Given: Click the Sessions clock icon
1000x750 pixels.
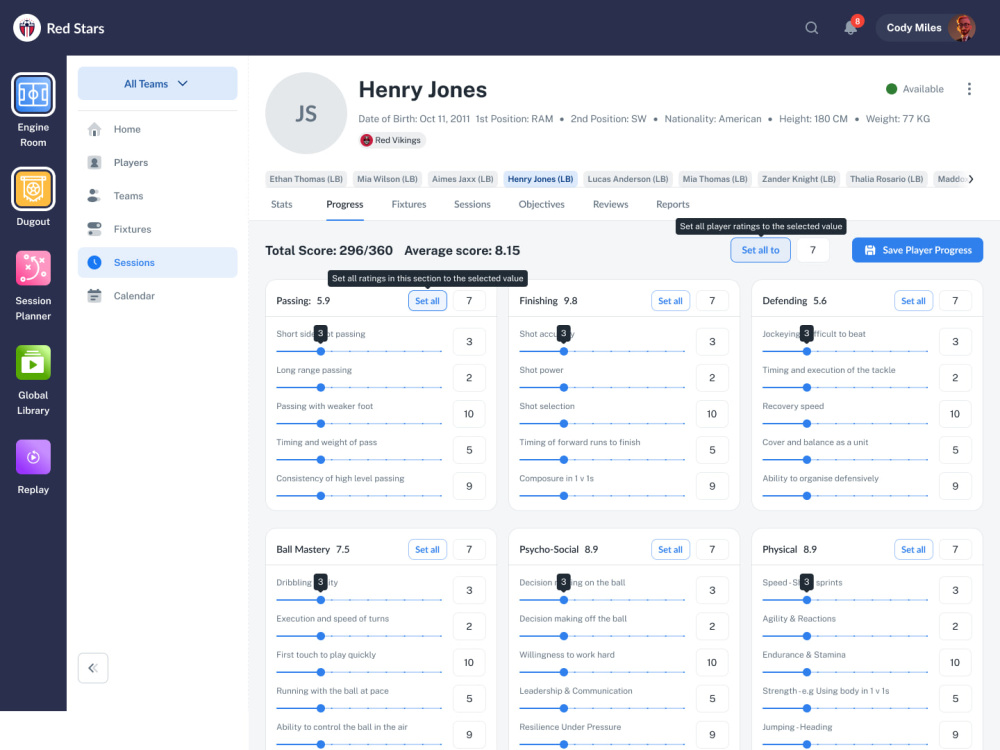Looking at the screenshot, I should [x=94, y=262].
